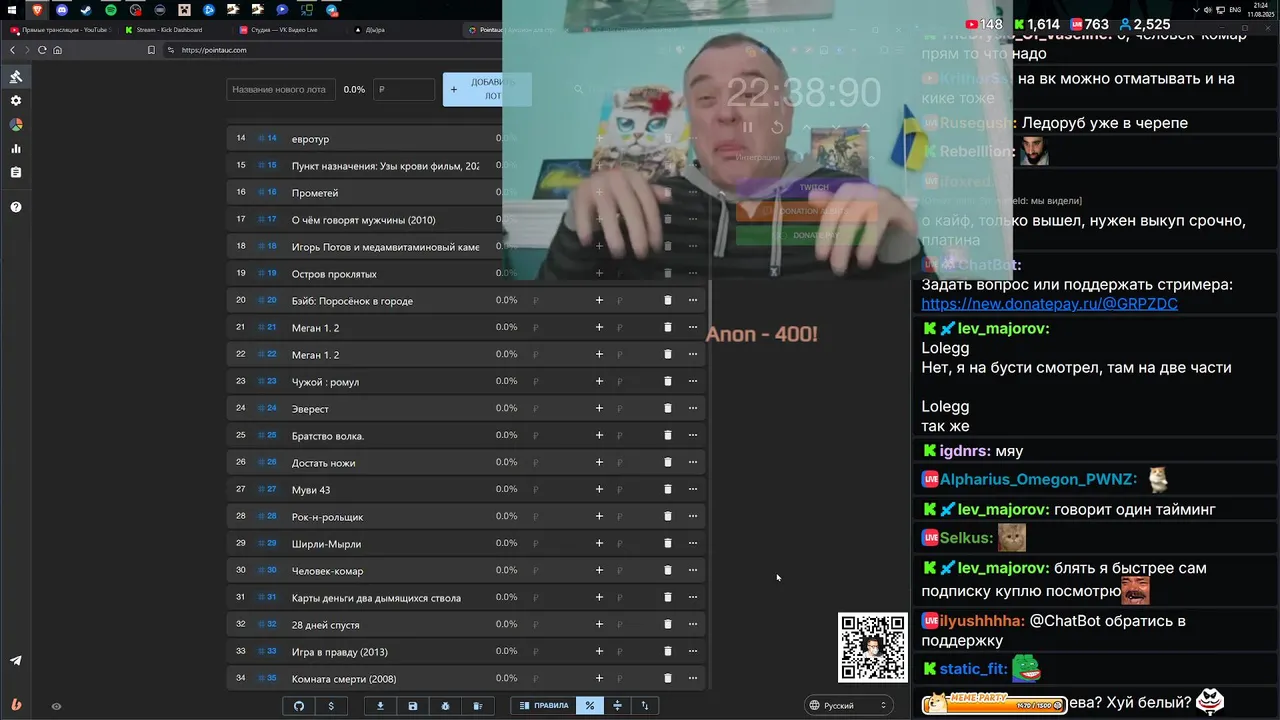Viewport: 1280px width, 720px height.
Task: Click lot name 'Прометей'
Action: click(315, 192)
